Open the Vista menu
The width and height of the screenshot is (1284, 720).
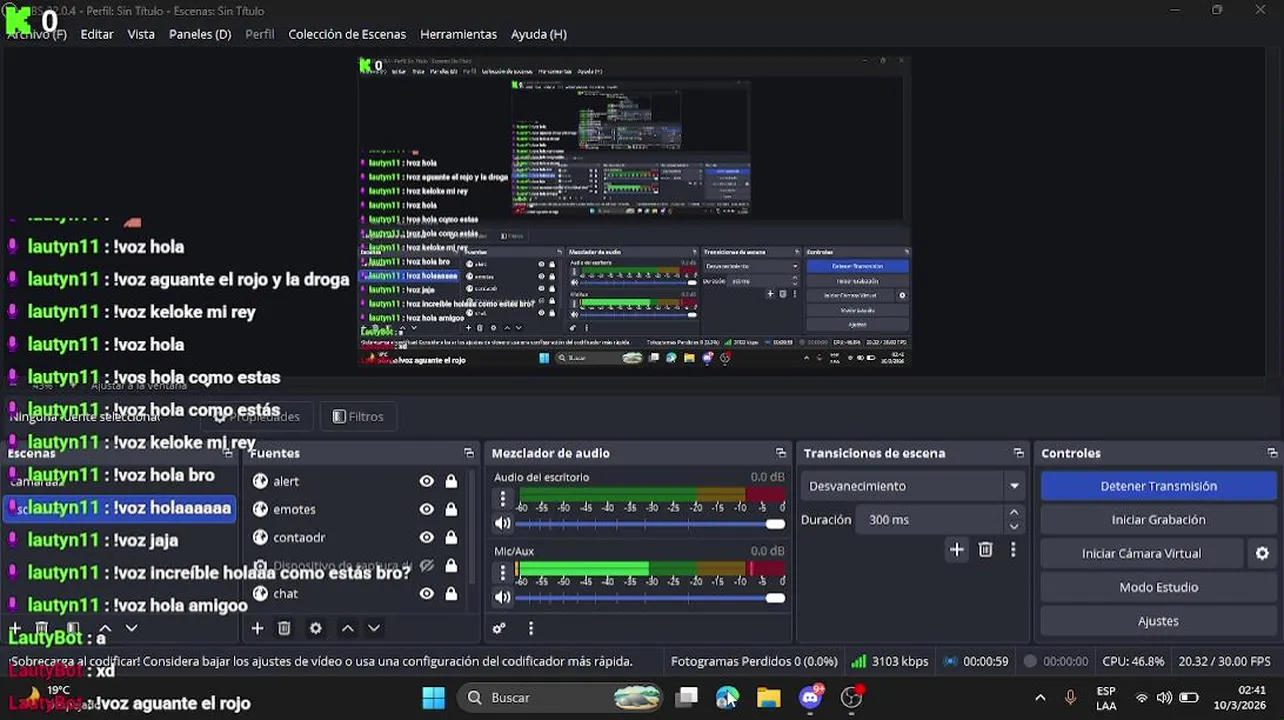point(141,34)
